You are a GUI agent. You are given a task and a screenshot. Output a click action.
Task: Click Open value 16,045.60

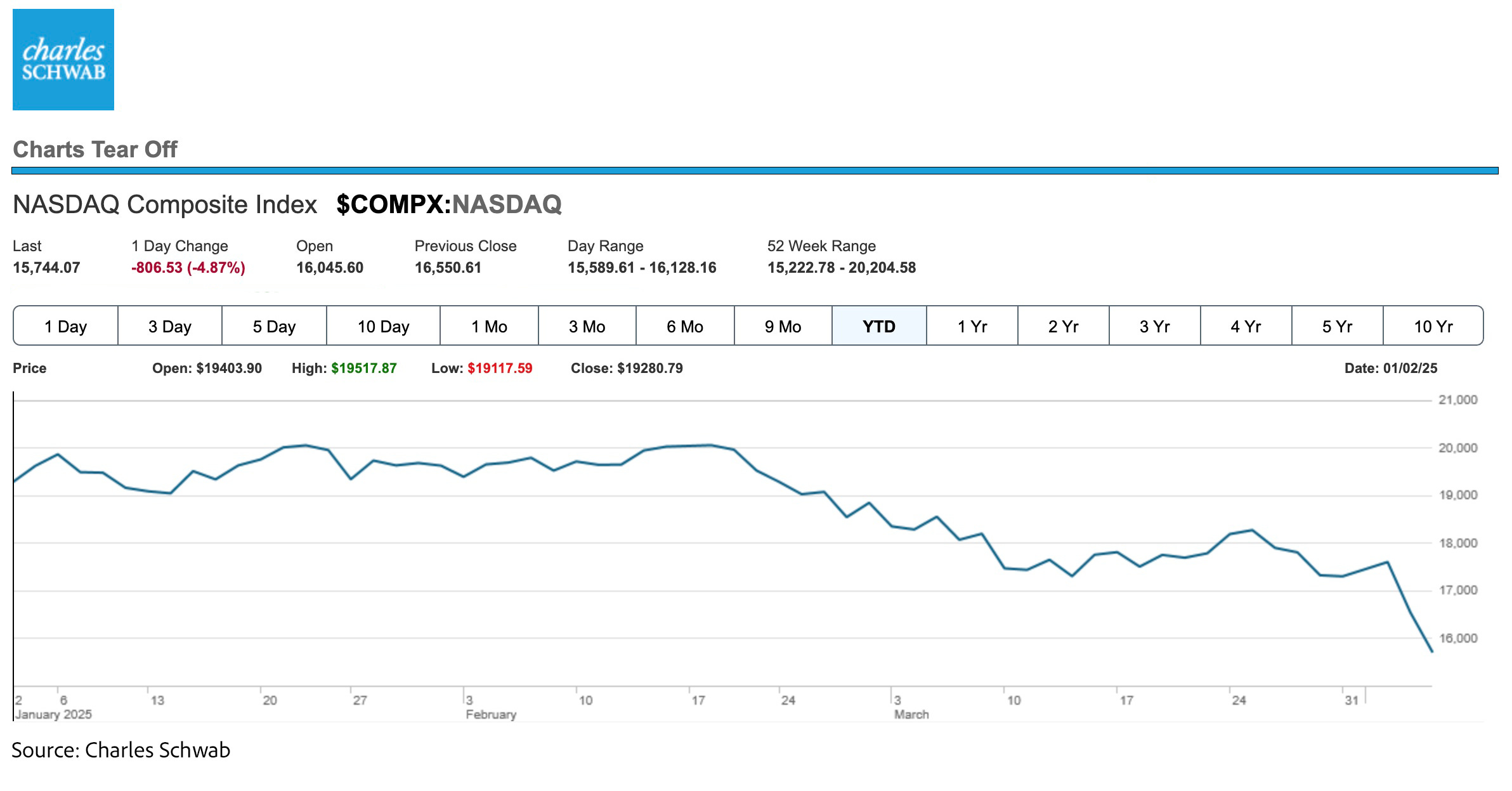[x=330, y=268]
